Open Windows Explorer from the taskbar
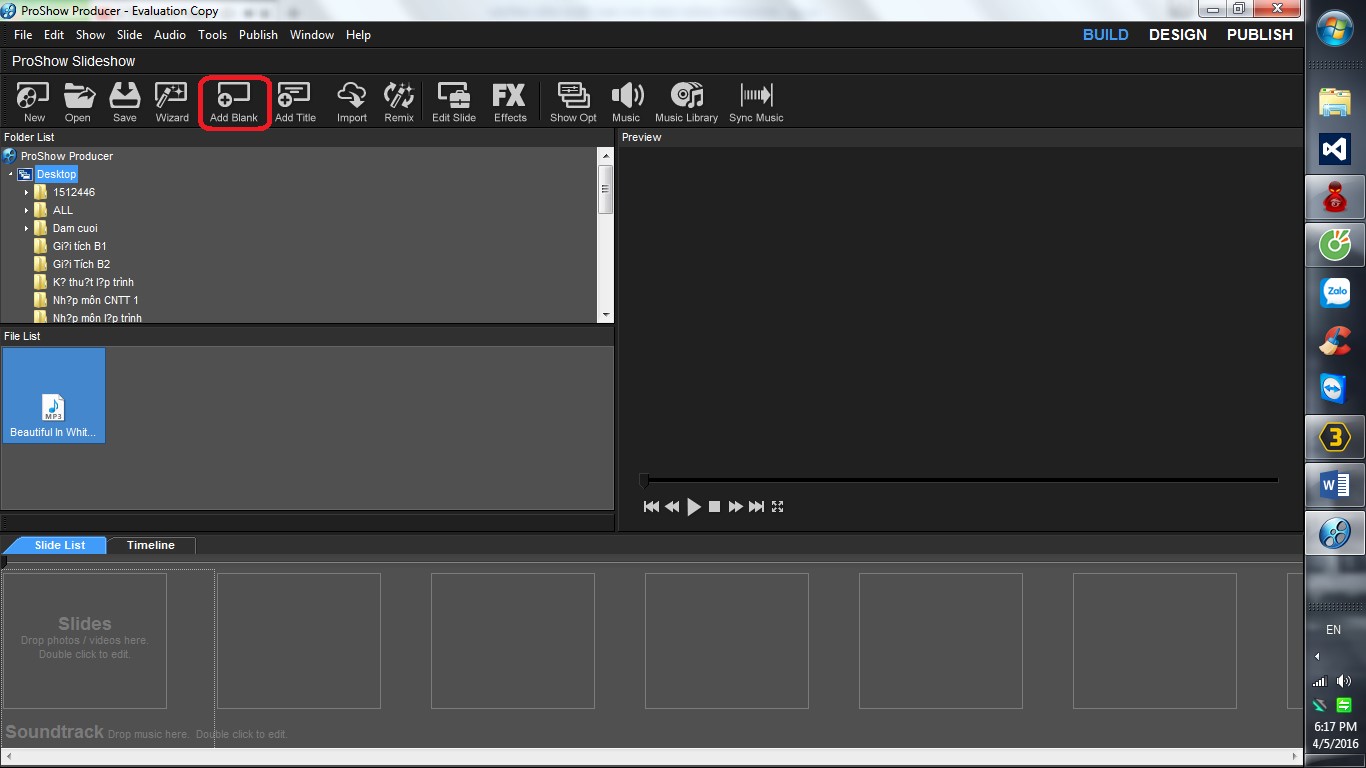Image resolution: width=1366 pixels, height=768 pixels. pyautogui.click(x=1335, y=101)
